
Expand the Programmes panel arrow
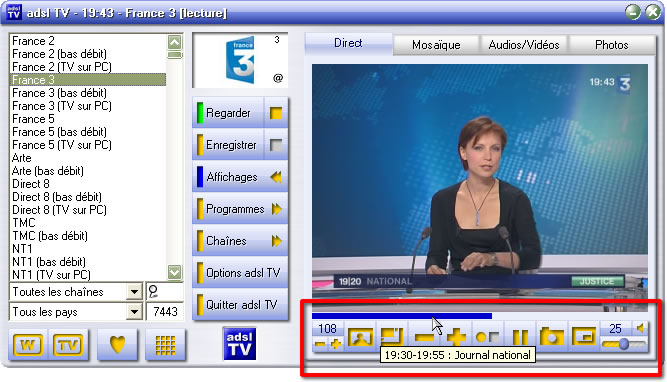(x=276, y=209)
